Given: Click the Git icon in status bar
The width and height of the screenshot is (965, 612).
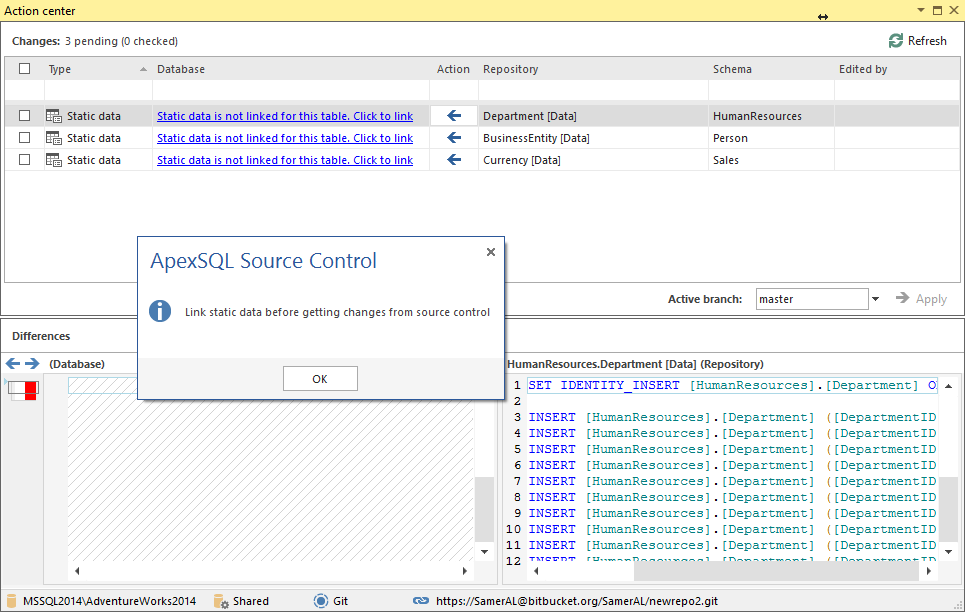Looking at the screenshot, I should click(321, 601).
